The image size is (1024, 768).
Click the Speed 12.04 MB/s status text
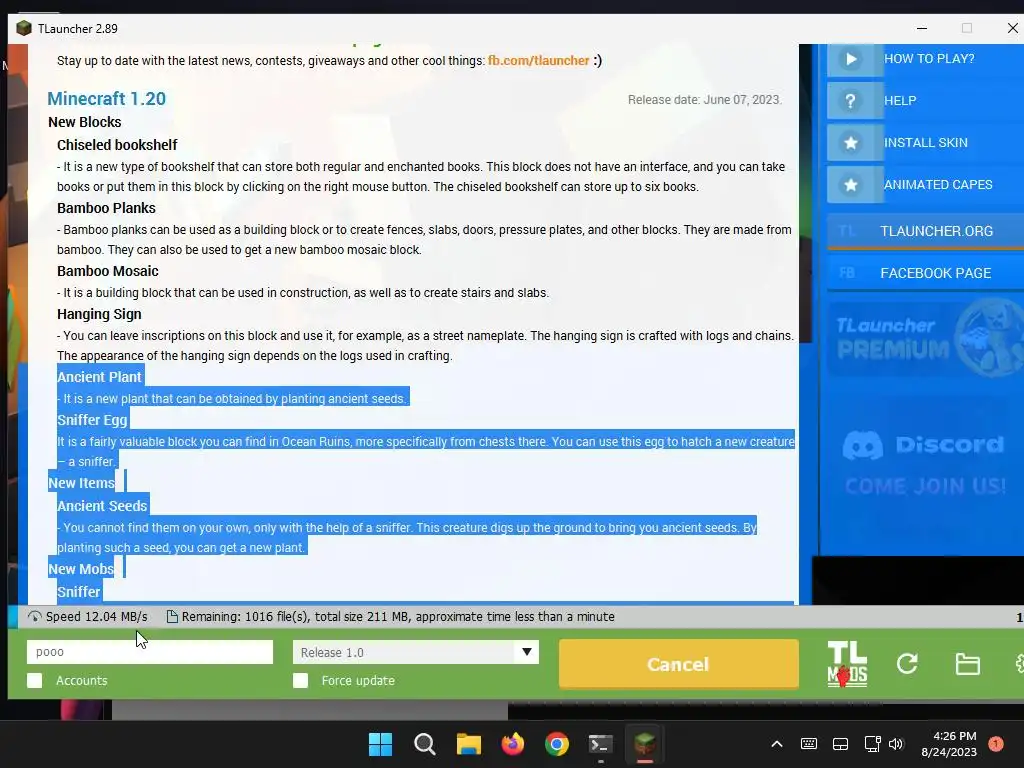point(96,616)
